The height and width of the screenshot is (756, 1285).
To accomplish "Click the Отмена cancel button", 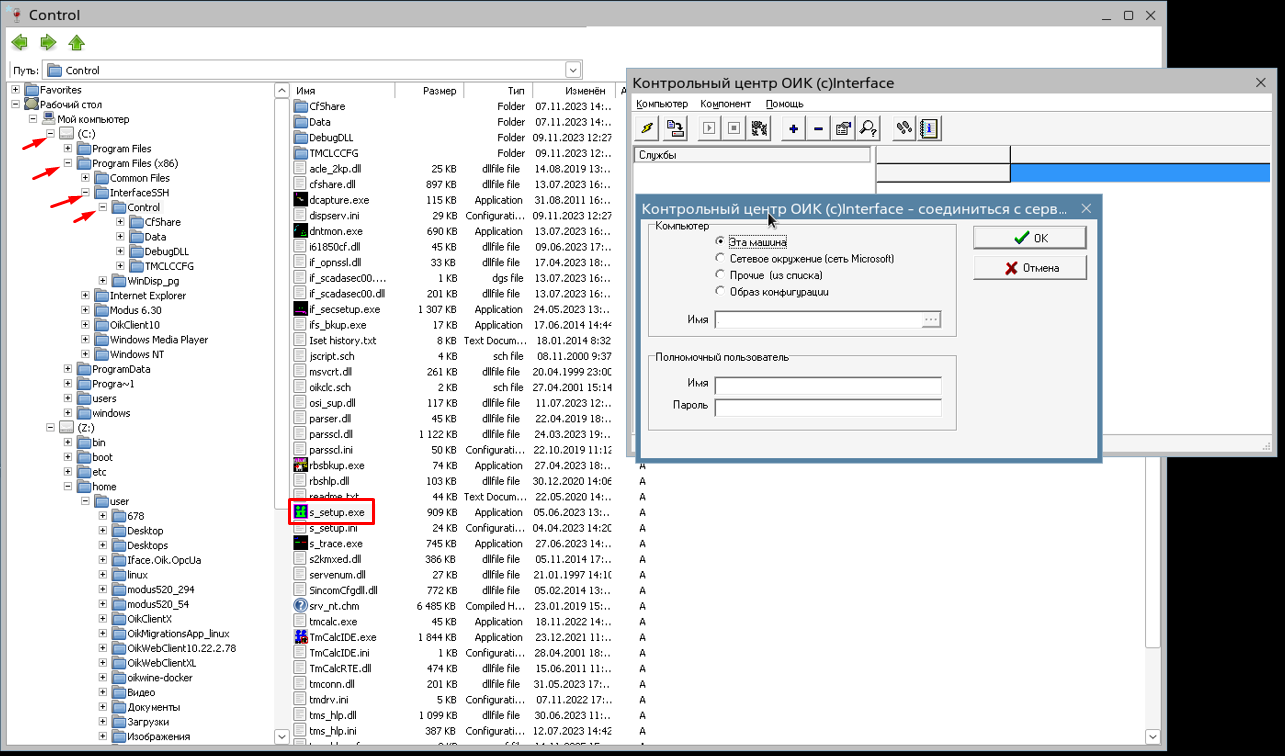I will pos(1030,268).
